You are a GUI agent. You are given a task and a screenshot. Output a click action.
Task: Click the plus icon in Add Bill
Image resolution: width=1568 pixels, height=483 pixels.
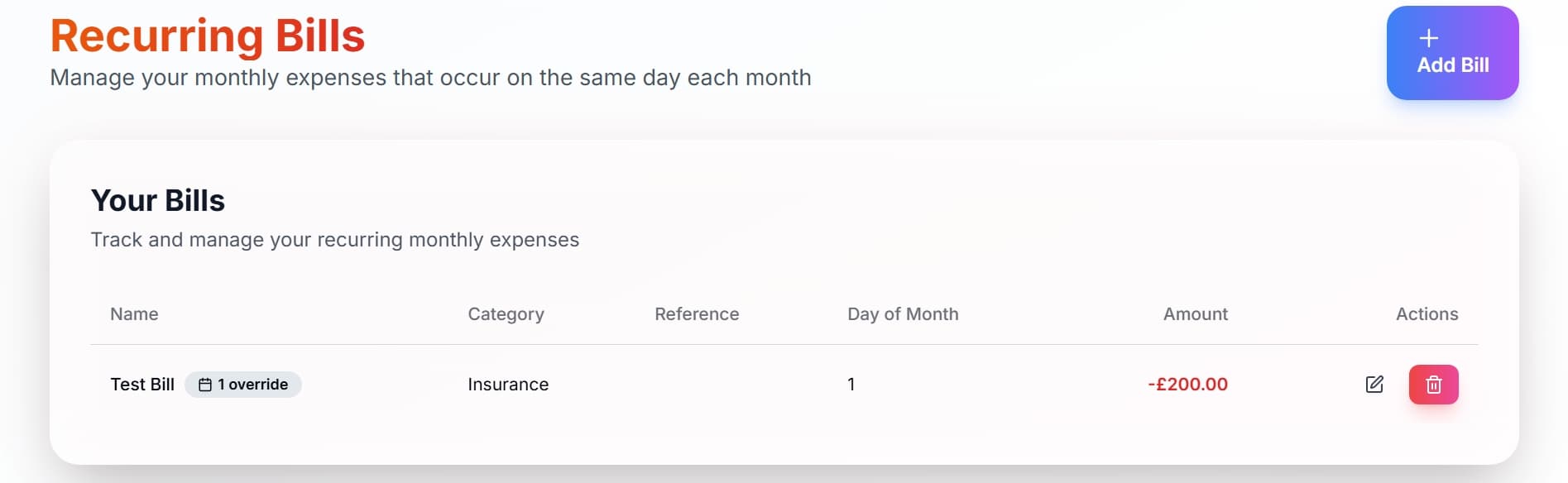[1429, 38]
